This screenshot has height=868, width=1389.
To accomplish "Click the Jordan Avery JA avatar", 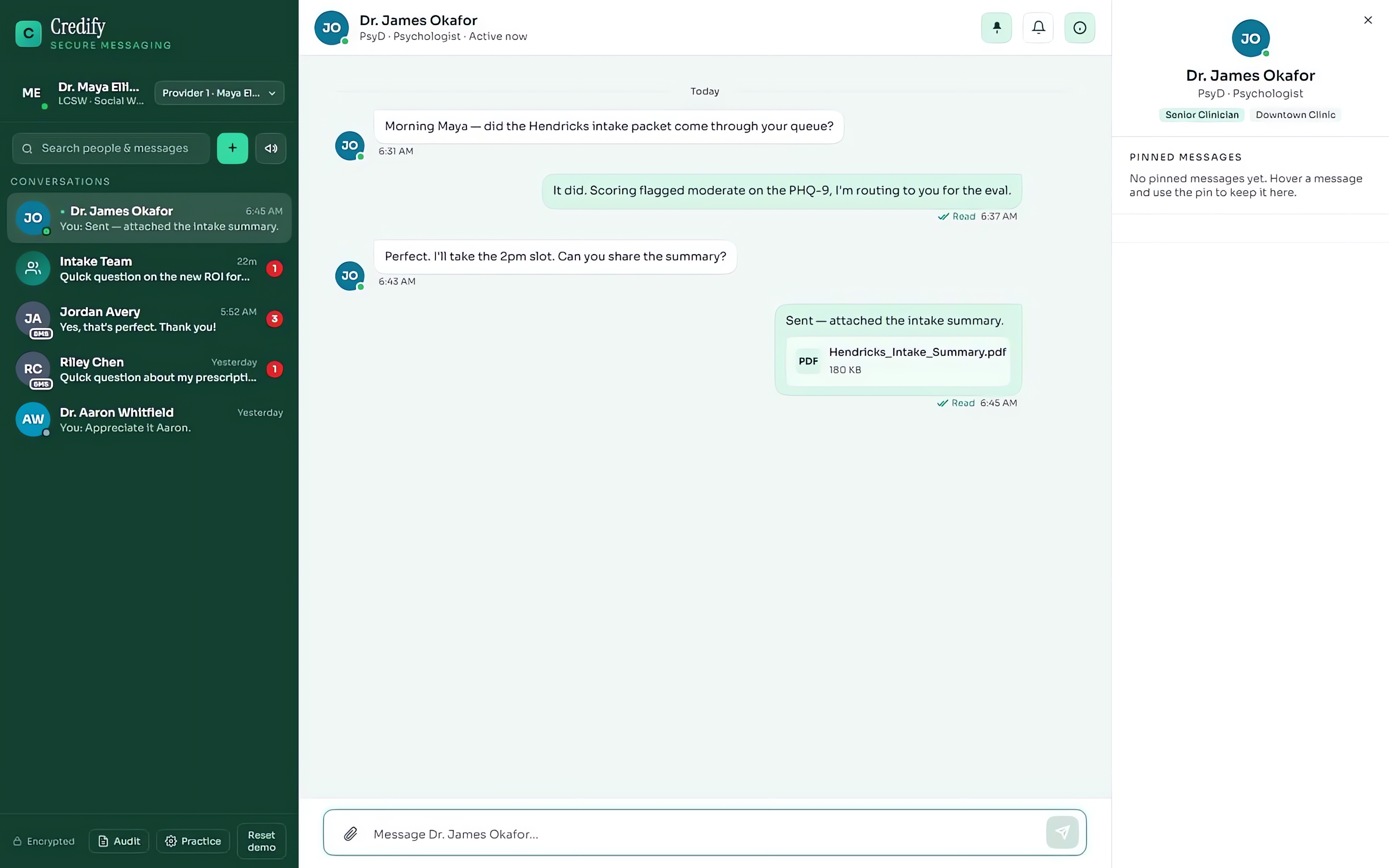I will pos(33,319).
